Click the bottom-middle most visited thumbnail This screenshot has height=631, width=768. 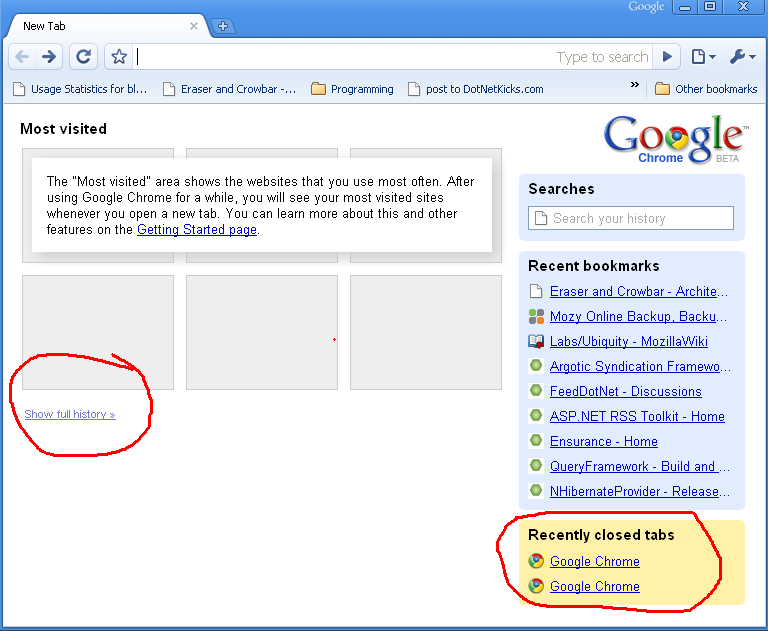coord(262,333)
